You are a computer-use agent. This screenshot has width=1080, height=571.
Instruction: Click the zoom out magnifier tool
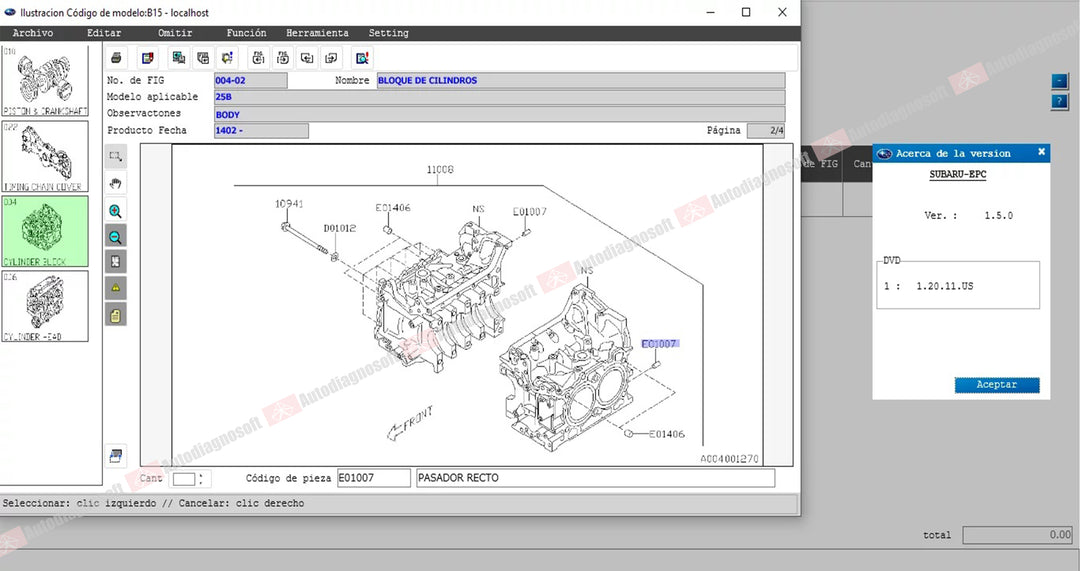pos(116,237)
